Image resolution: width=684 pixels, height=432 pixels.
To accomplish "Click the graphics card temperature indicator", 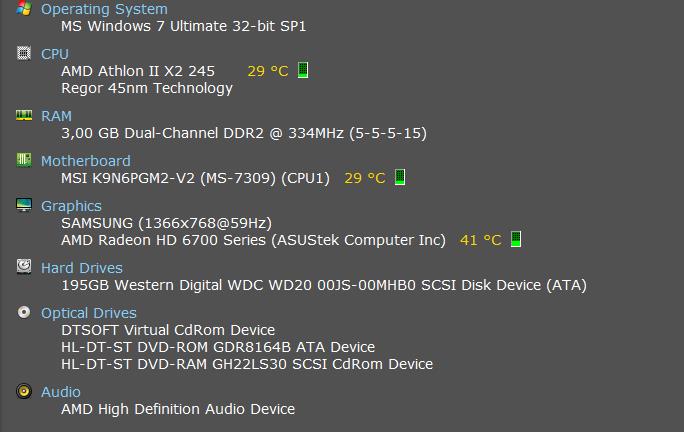I will point(516,239).
